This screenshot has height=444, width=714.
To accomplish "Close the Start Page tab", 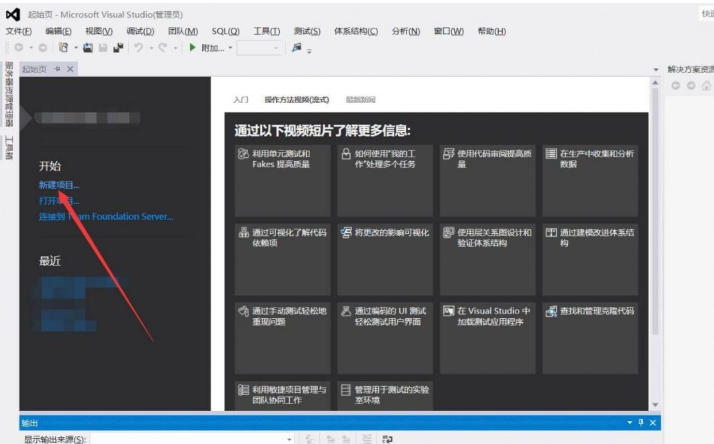I will [70, 68].
